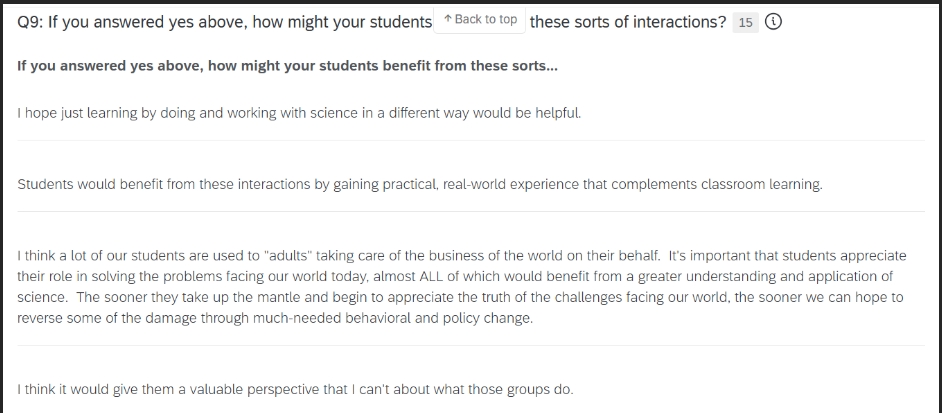Select the Q9 question number label
This screenshot has width=942, height=413.
click(31, 22)
